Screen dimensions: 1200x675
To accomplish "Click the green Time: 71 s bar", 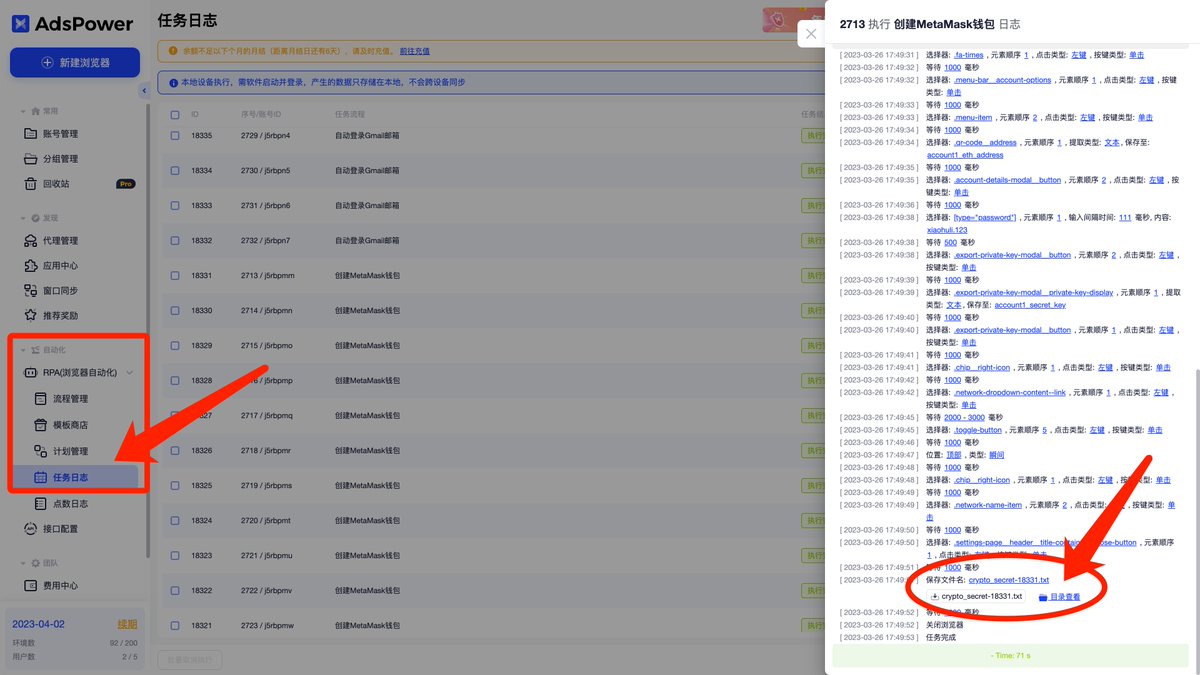I will pyautogui.click(x=1013, y=655).
